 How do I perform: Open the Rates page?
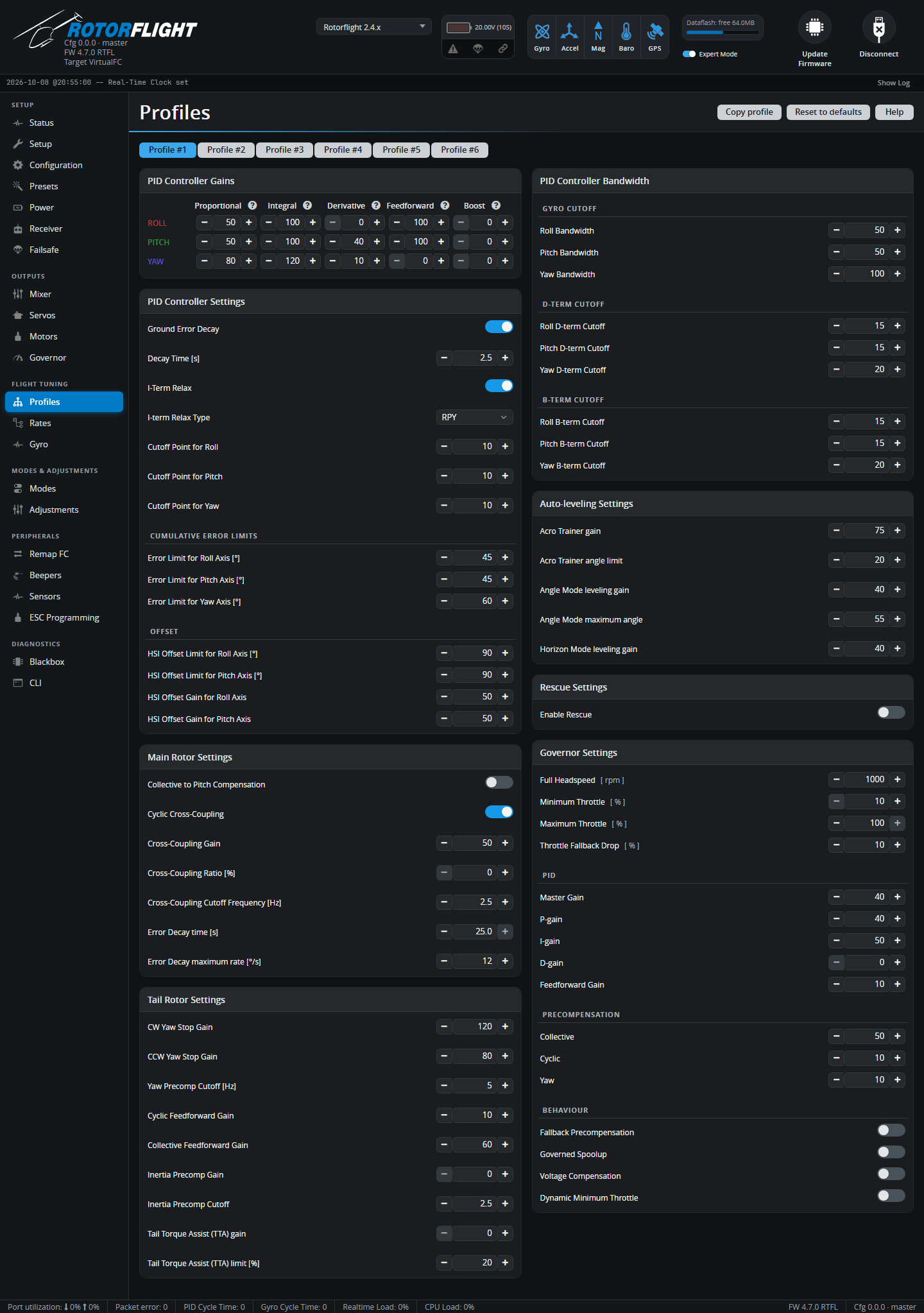[64, 423]
